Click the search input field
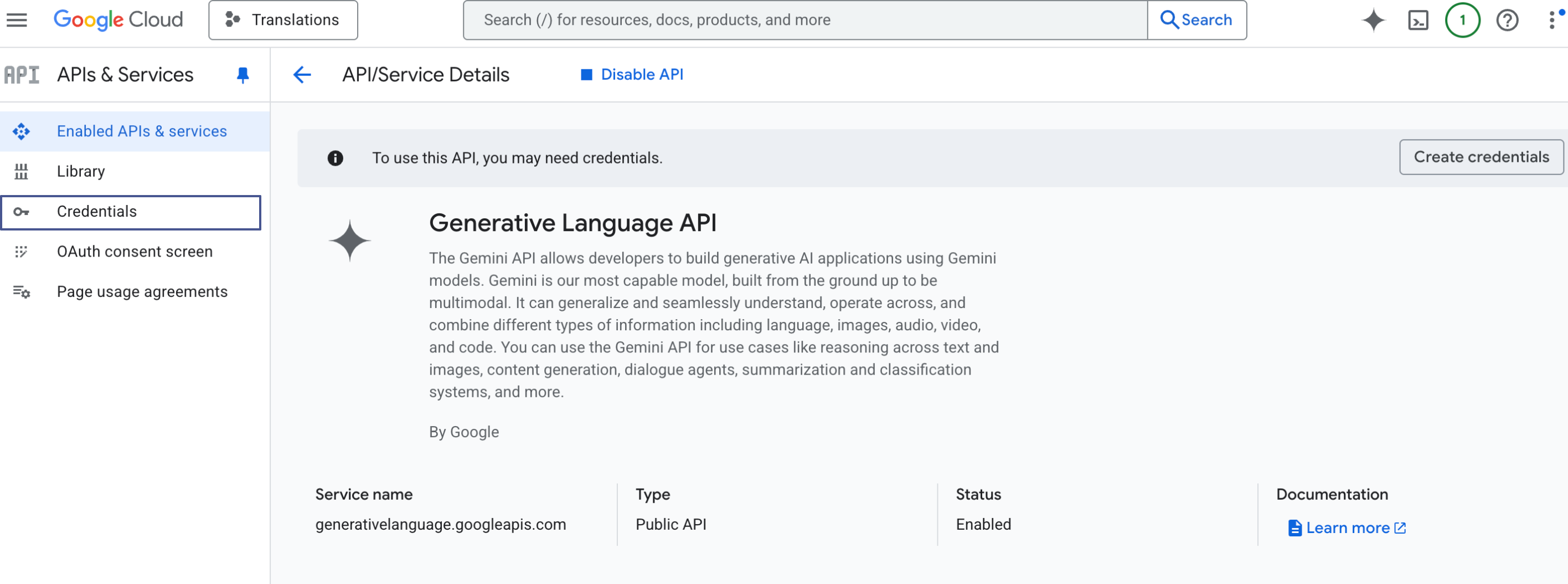 (803, 20)
